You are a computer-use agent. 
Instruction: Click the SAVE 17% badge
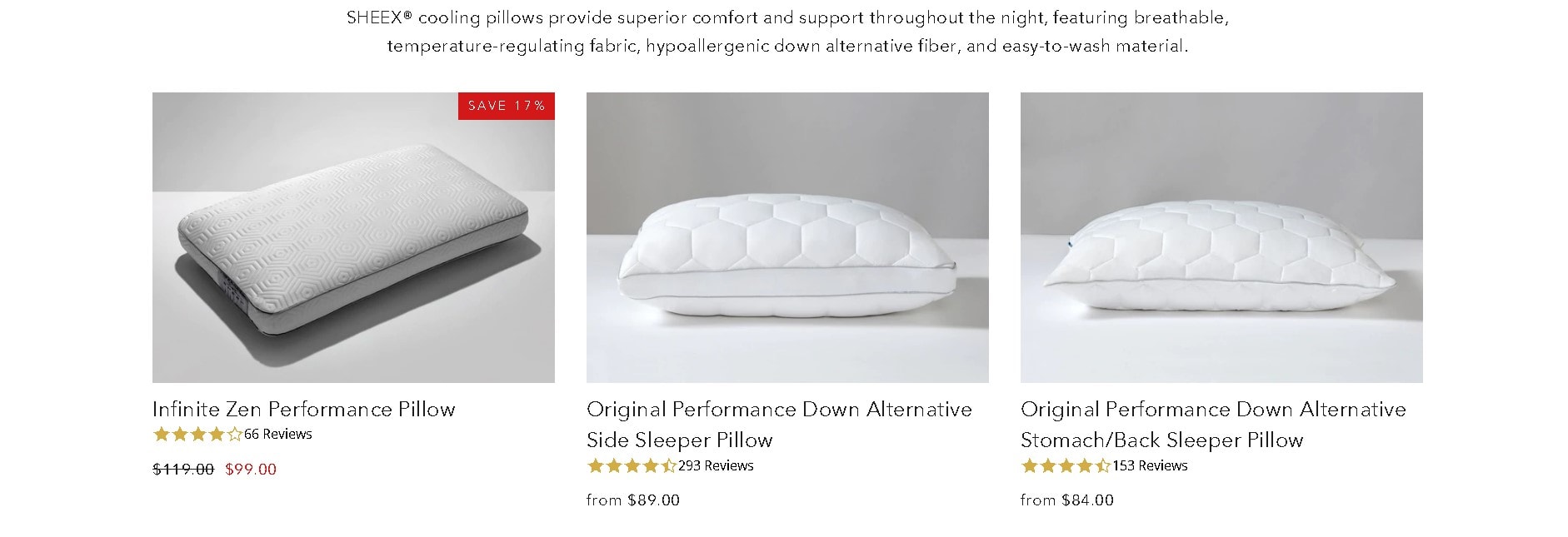[506, 105]
